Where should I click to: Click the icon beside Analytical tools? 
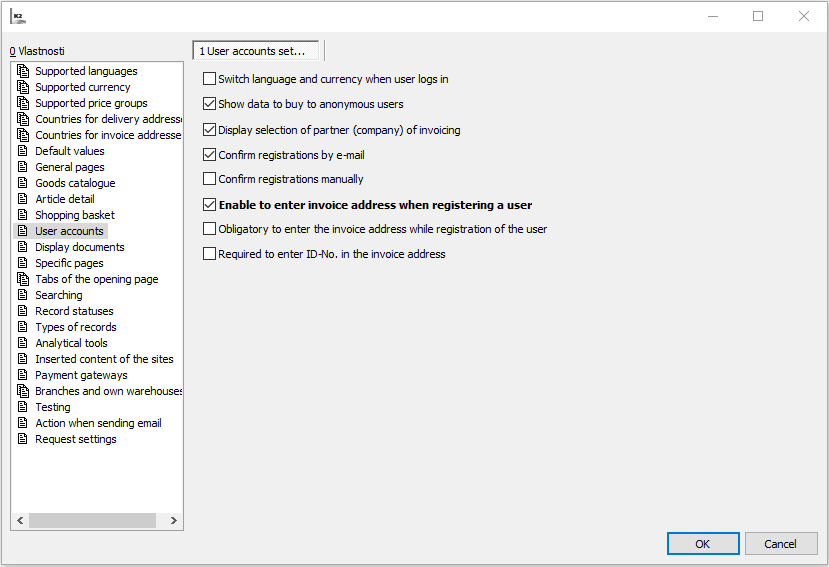23,343
